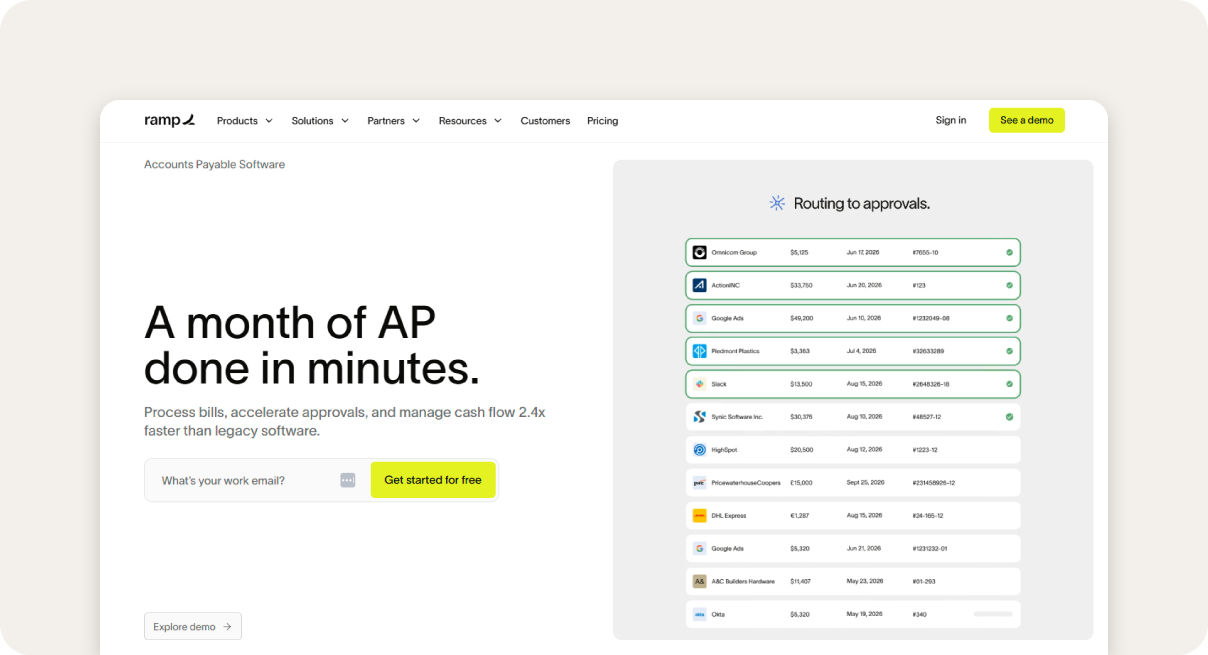Click the €1,287 amount cell
The width and height of the screenshot is (1208, 655).
[799, 516]
